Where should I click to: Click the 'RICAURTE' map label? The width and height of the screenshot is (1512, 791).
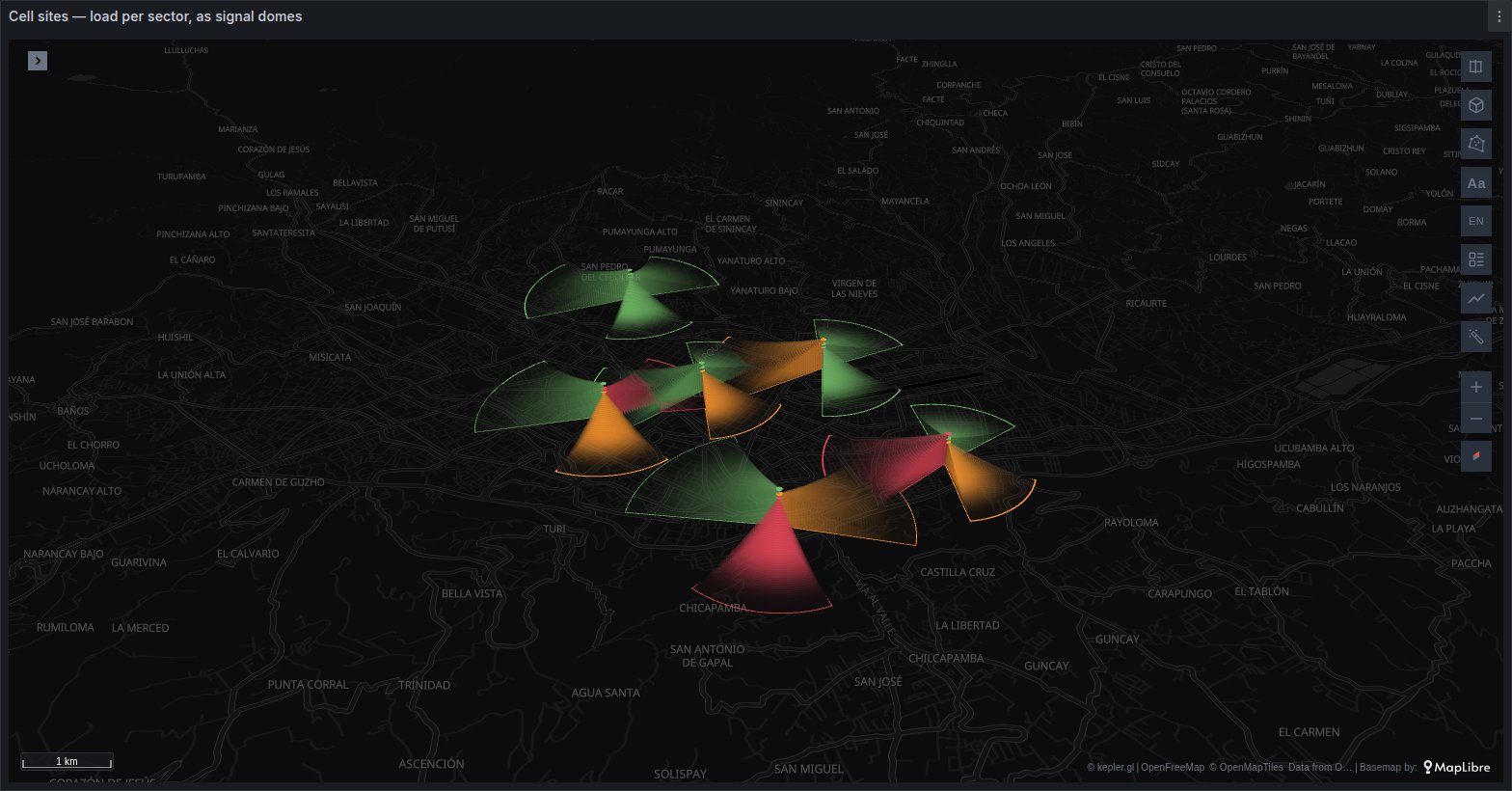1147,303
